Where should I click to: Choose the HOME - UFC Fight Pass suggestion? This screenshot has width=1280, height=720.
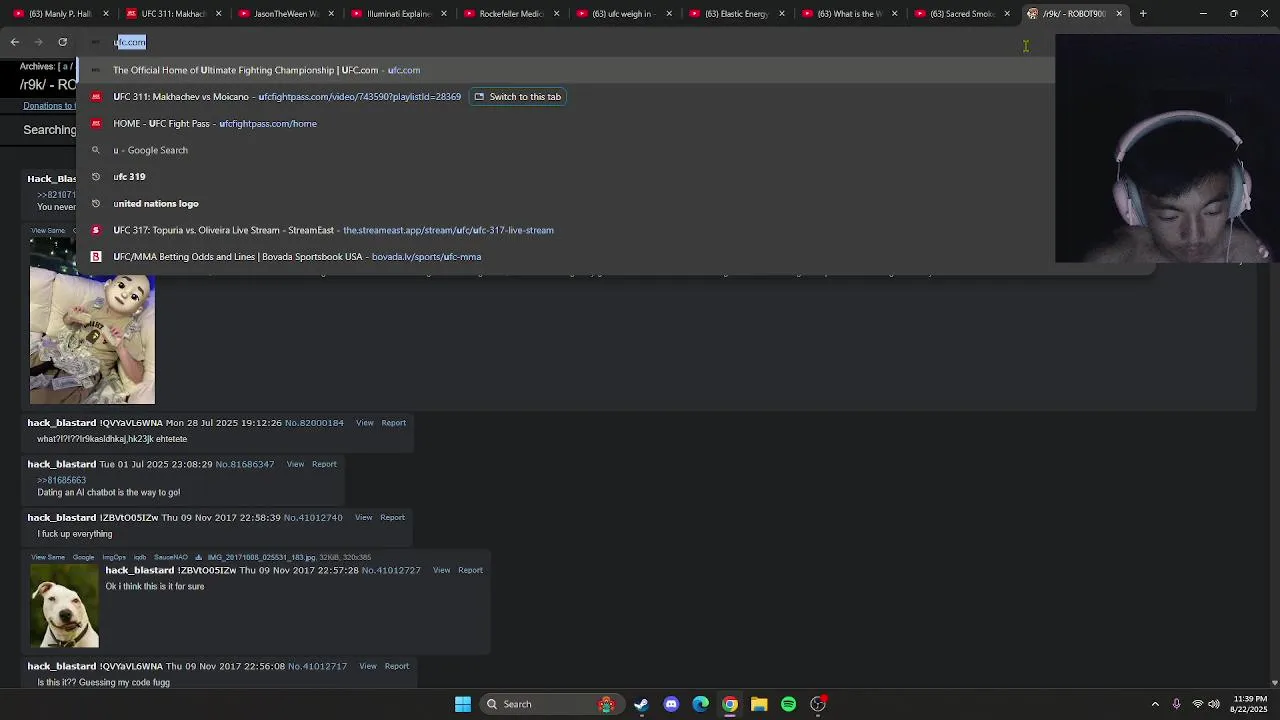(x=566, y=123)
